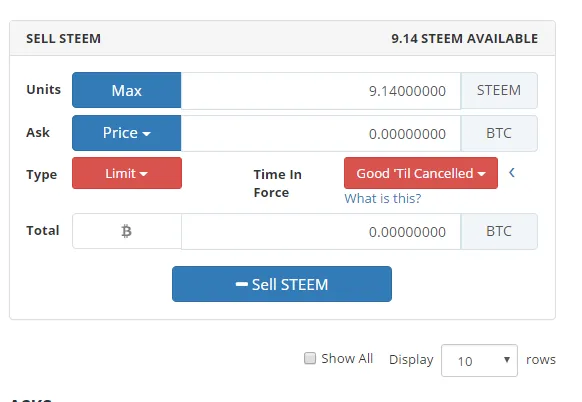
Task: Click the BTC label beside the Total field
Action: point(499,231)
